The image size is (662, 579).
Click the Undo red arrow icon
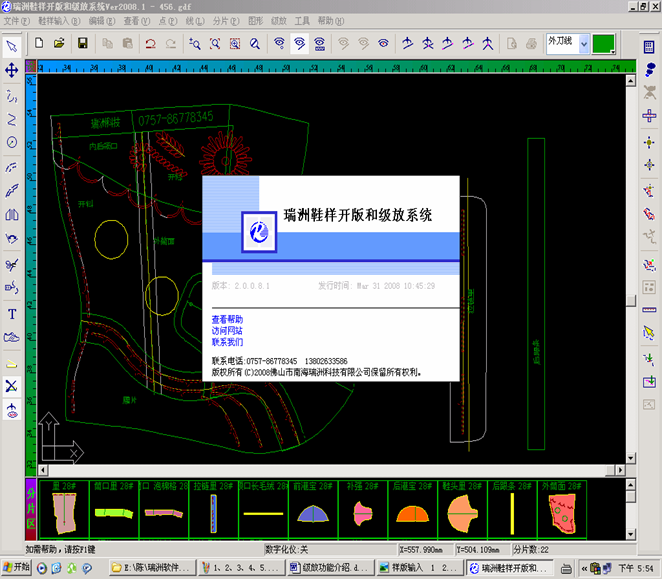150,44
